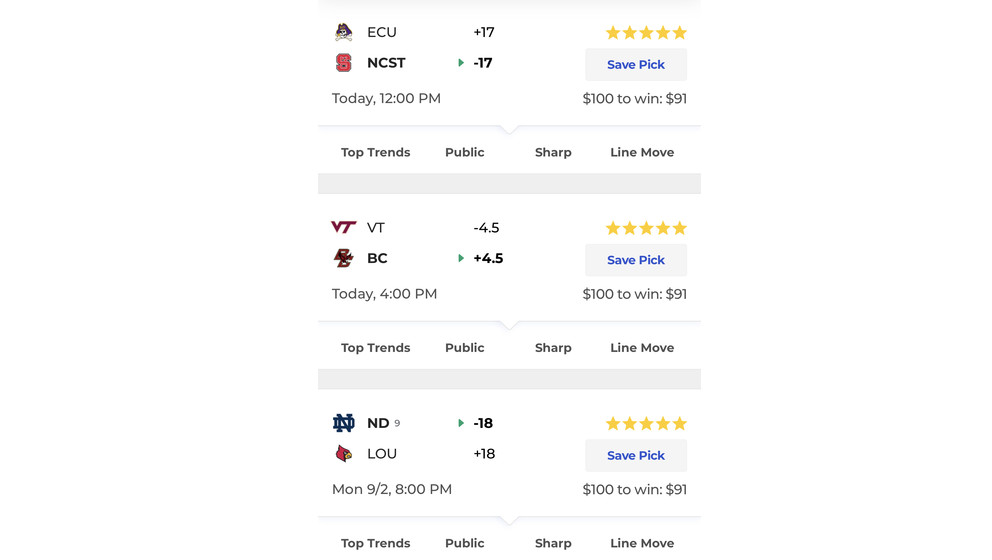Save the ECU vs NCST pick

point(636,65)
